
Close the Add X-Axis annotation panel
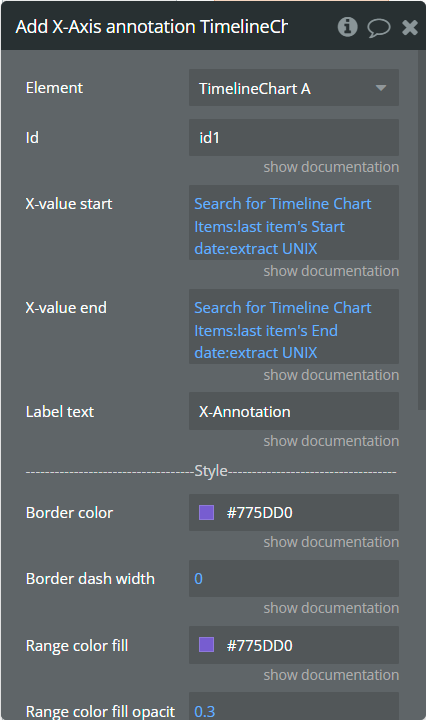[x=410, y=28]
